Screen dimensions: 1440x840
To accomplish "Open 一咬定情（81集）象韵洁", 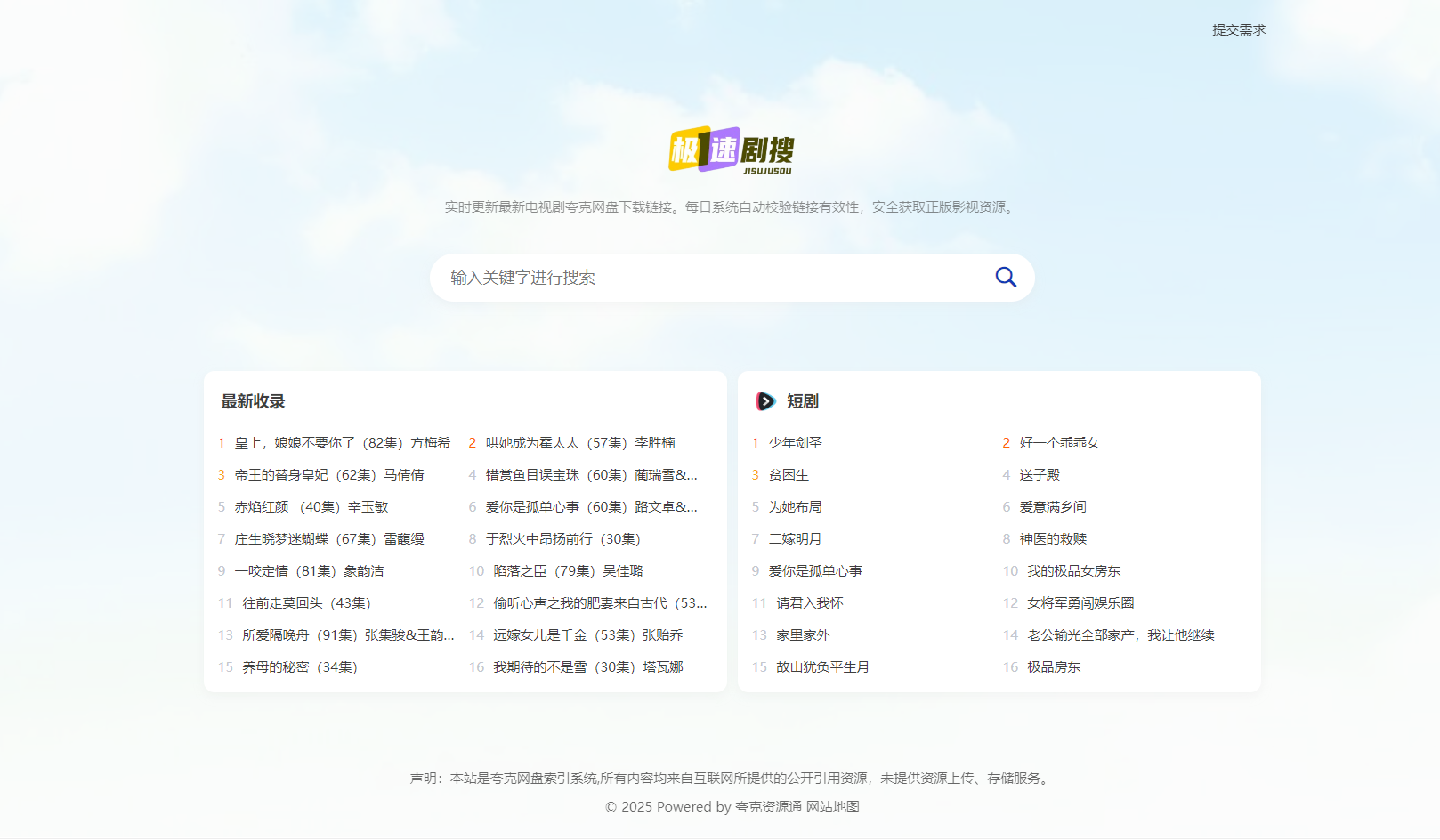I will point(310,571).
